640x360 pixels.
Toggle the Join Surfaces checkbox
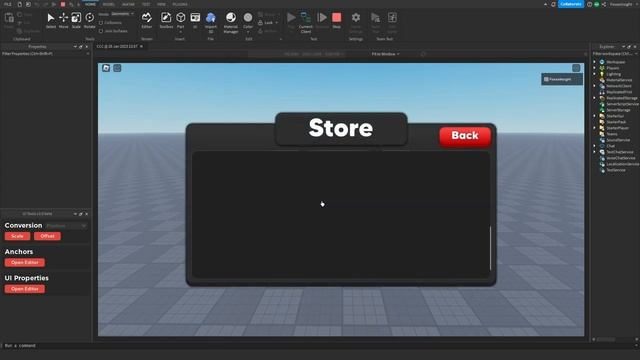click(x=101, y=31)
